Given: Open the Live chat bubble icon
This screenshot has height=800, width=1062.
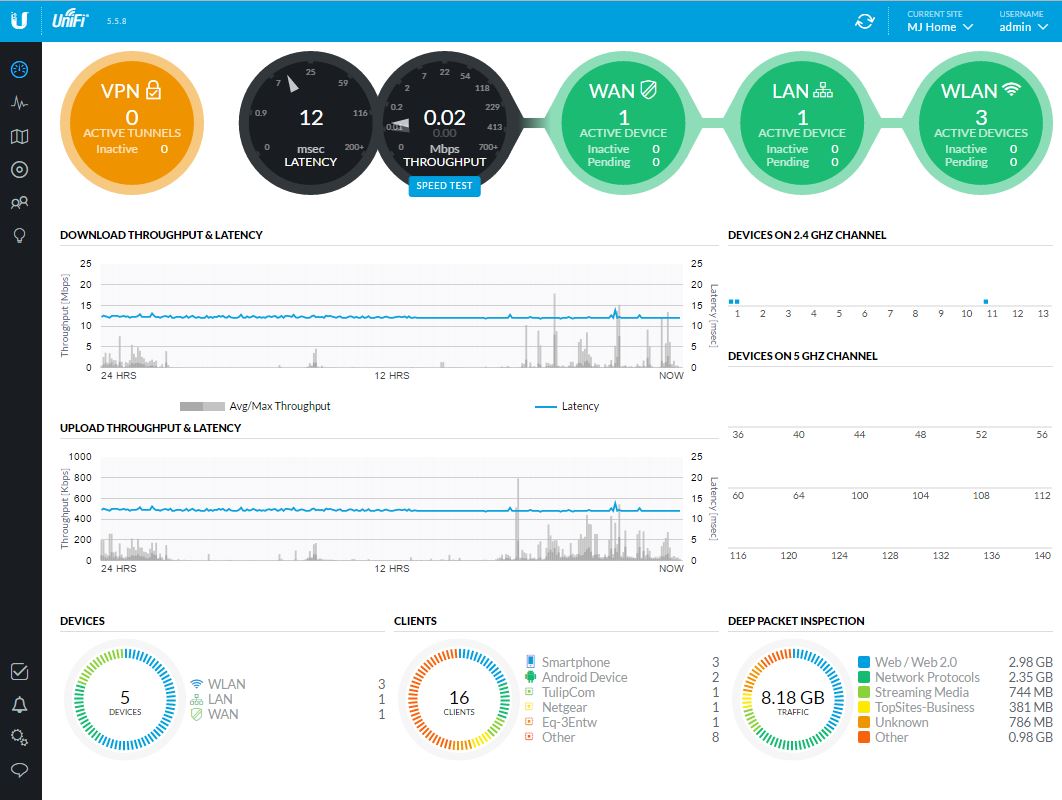Looking at the screenshot, I should 20,770.
